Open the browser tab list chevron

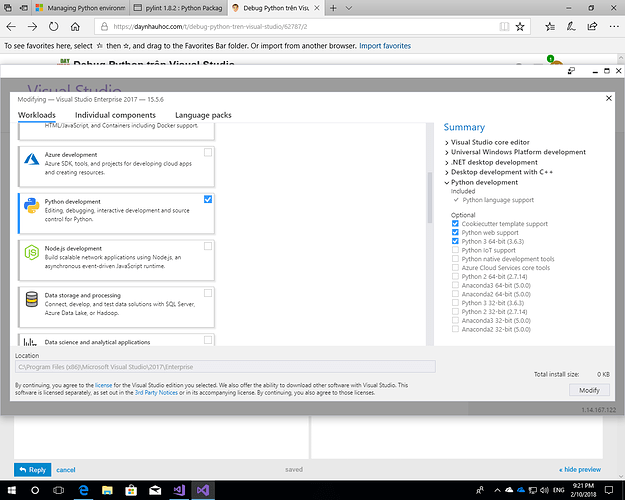(x=349, y=8)
